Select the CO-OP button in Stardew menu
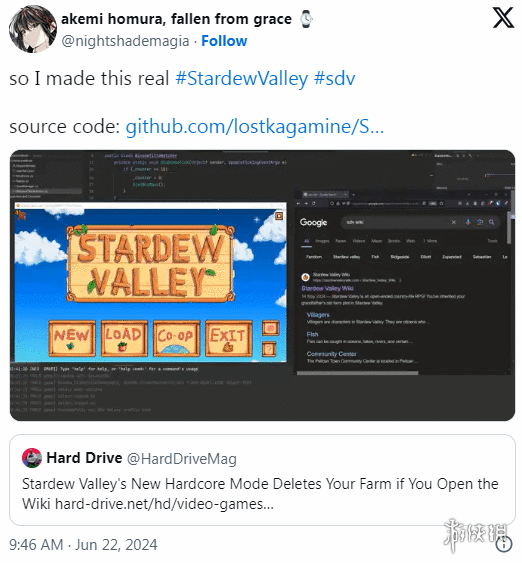The width and height of the screenshot is (522, 563). (x=176, y=338)
